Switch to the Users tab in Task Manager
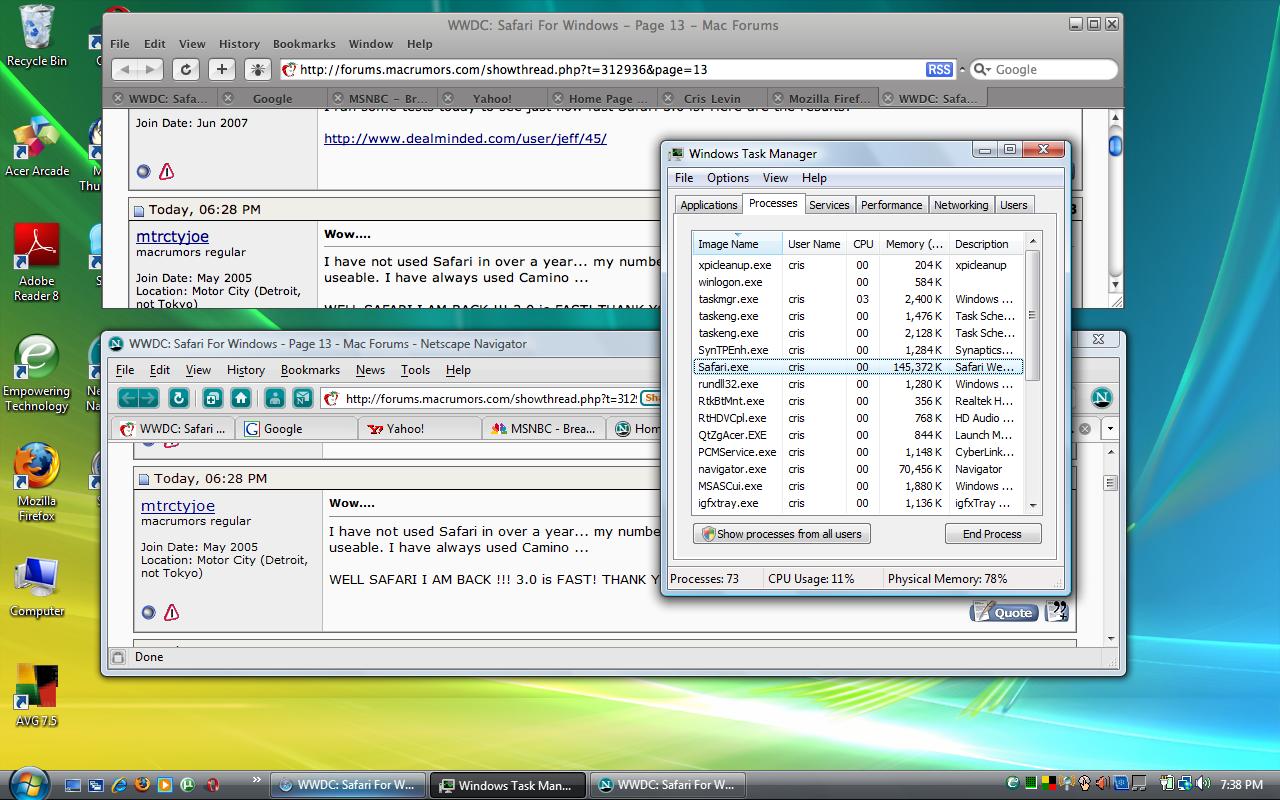The height and width of the screenshot is (800, 1280). tap(1013, 205)
